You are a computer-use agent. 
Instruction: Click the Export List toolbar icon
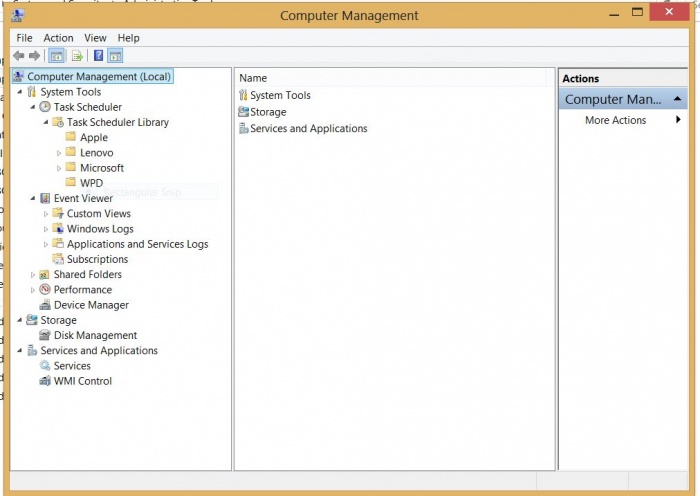click(x=76, y=56)
